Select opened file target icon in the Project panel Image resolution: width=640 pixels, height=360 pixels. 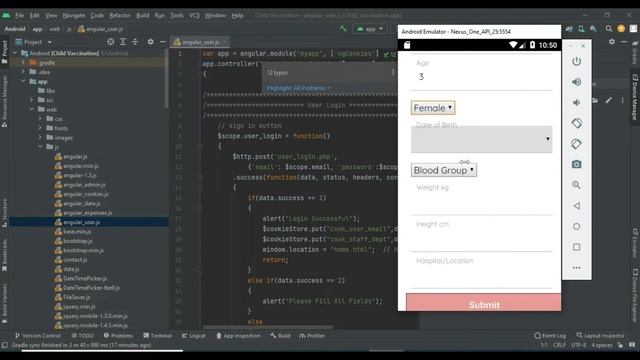111,42
